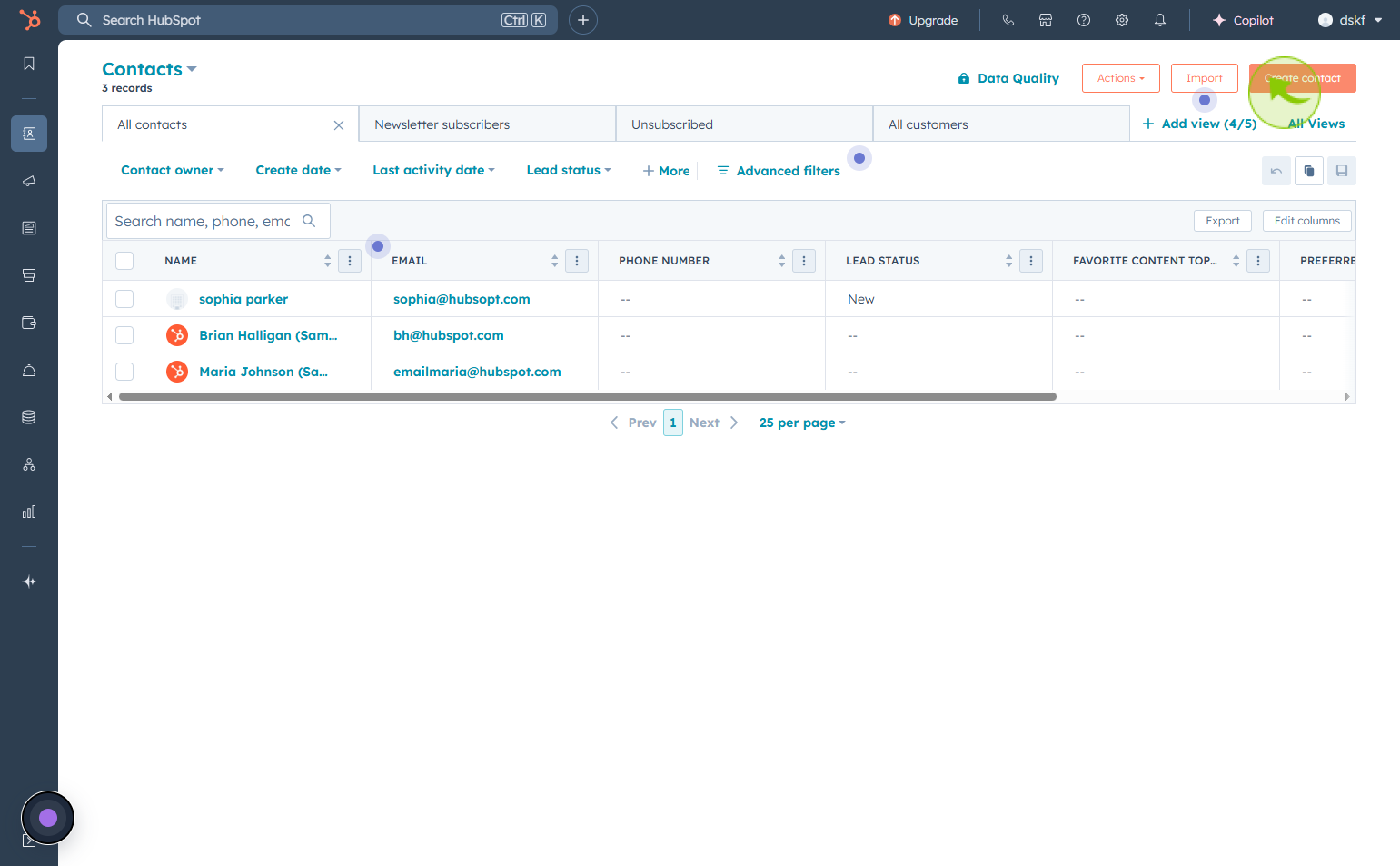Click the plus quick-create icon in the top bar
Viewport: 1400px width, 866px height.
583,20
